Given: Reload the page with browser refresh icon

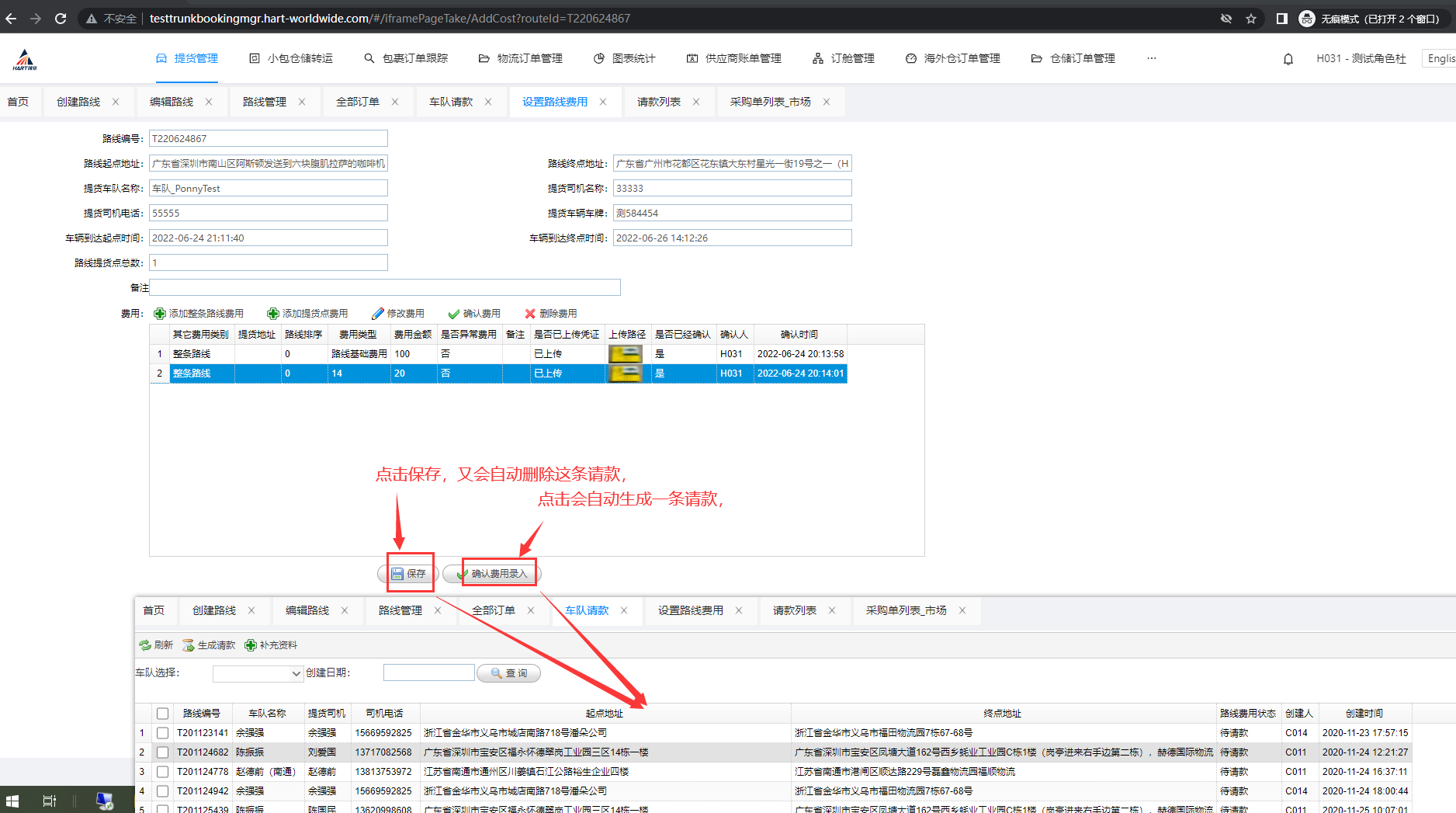Looking at the screenshot, I should (61, 19).
